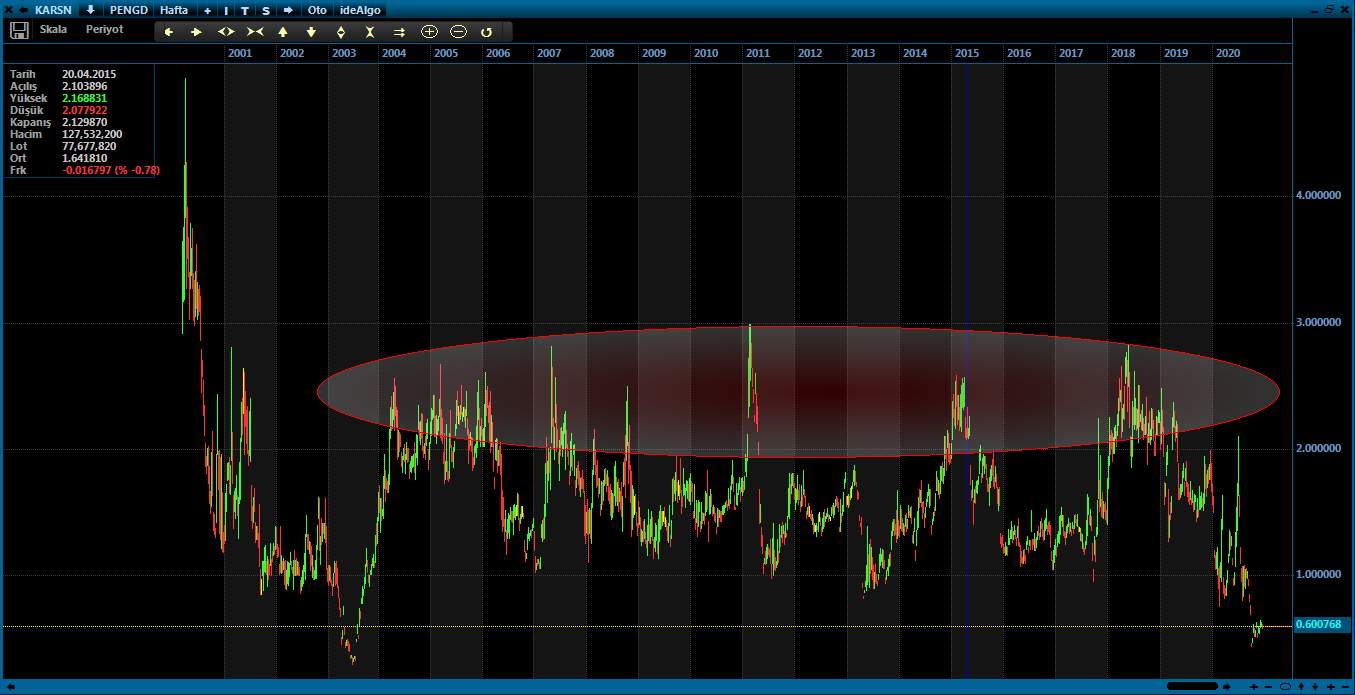The image size is (1355, 695).
Task: Click the last plus icon in bottom bar
Action: coord(1331,687)
